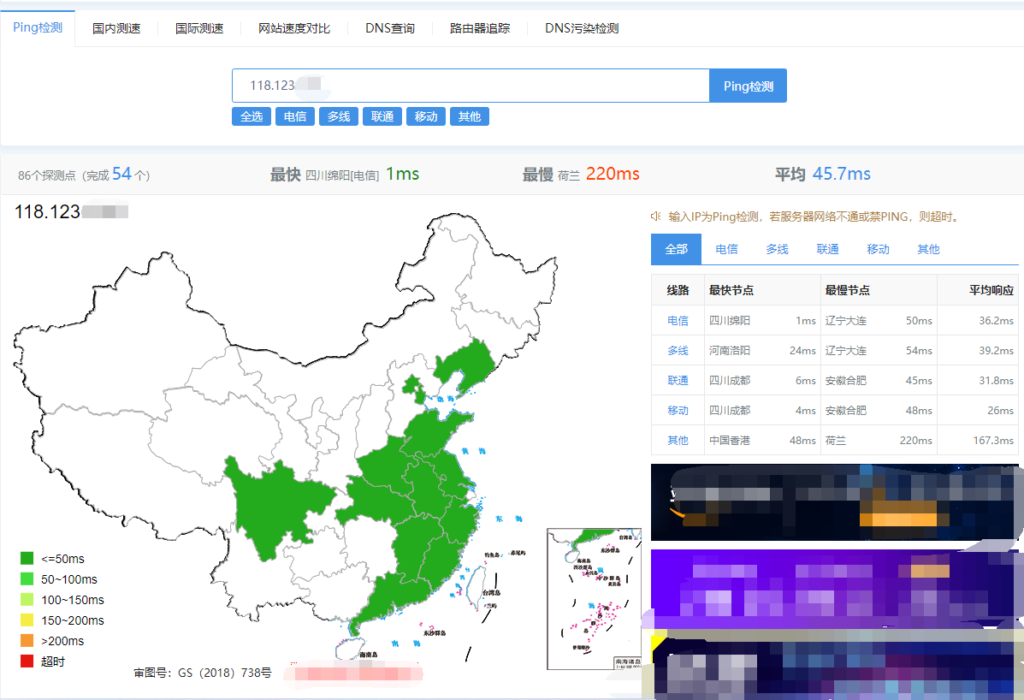
Task: Switch to the 国际测速 tab
Action: pos(199,28)
